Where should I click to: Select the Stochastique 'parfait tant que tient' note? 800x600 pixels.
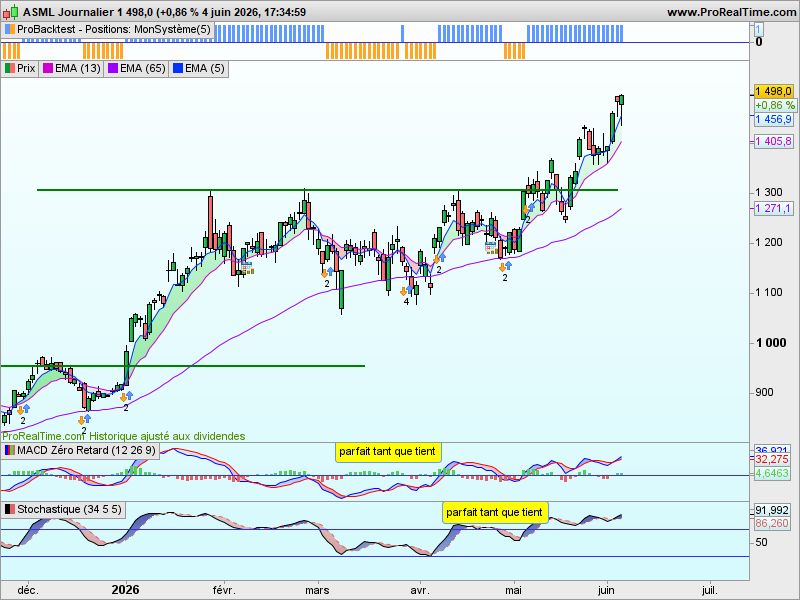[x=494, y=512]
